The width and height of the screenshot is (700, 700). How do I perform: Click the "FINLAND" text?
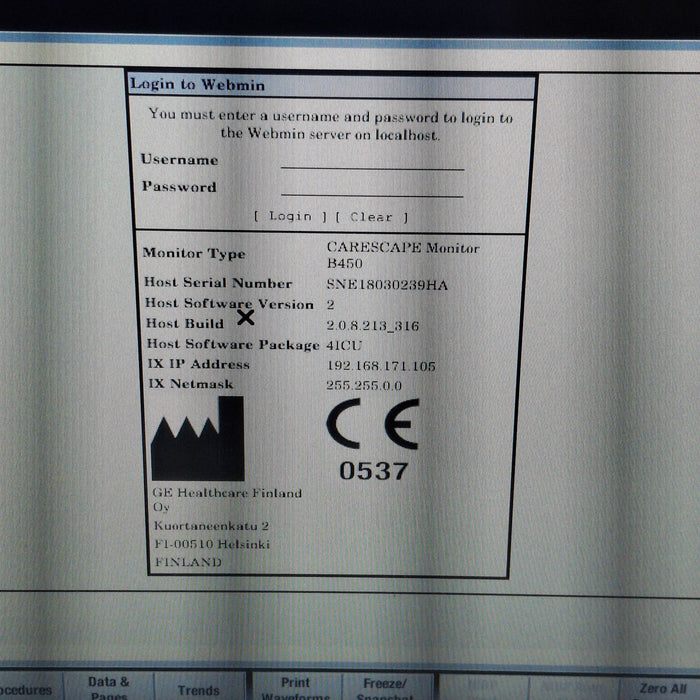[x=188, y=562]
